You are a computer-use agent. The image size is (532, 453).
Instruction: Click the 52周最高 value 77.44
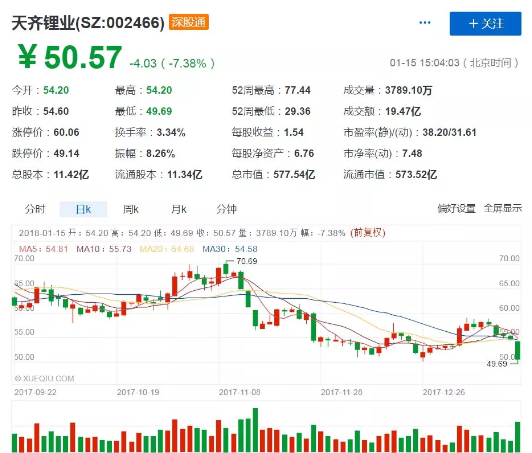[x=298, y=90]
